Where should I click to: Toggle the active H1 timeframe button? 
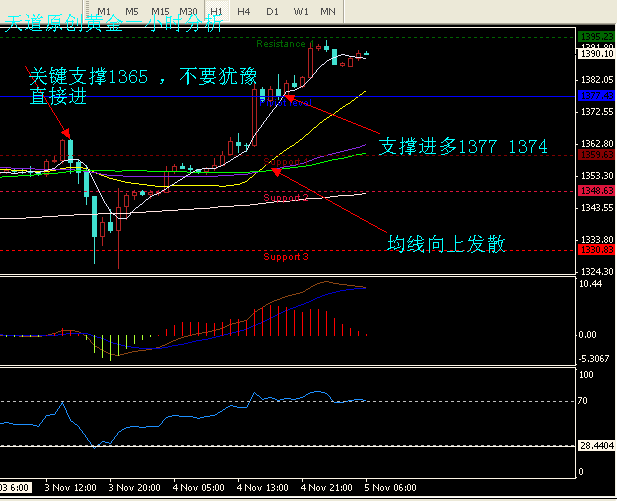pos(216,9)
